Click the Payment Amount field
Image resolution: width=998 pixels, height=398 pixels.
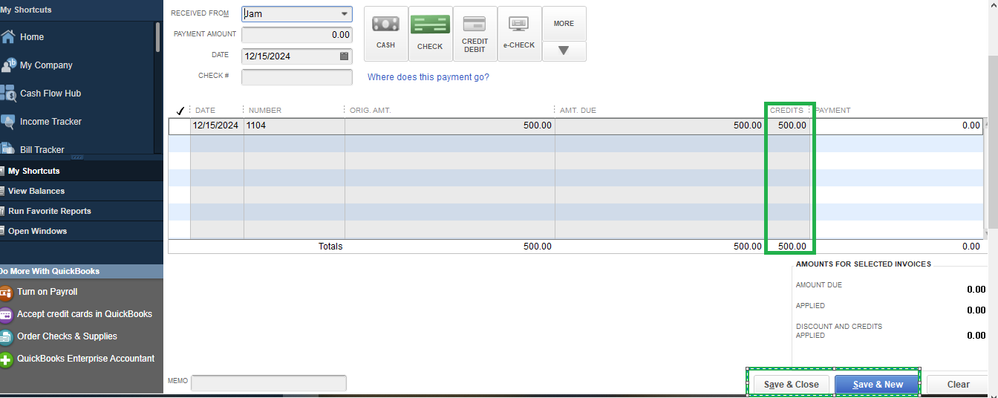pyautogui.click(x=297, y=35)
